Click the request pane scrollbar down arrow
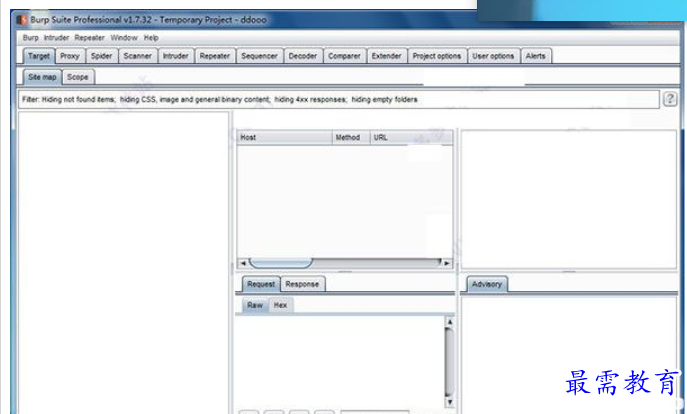Image resolution: width=687 pixels, height=414 pixels. click(x=449, y=402)
